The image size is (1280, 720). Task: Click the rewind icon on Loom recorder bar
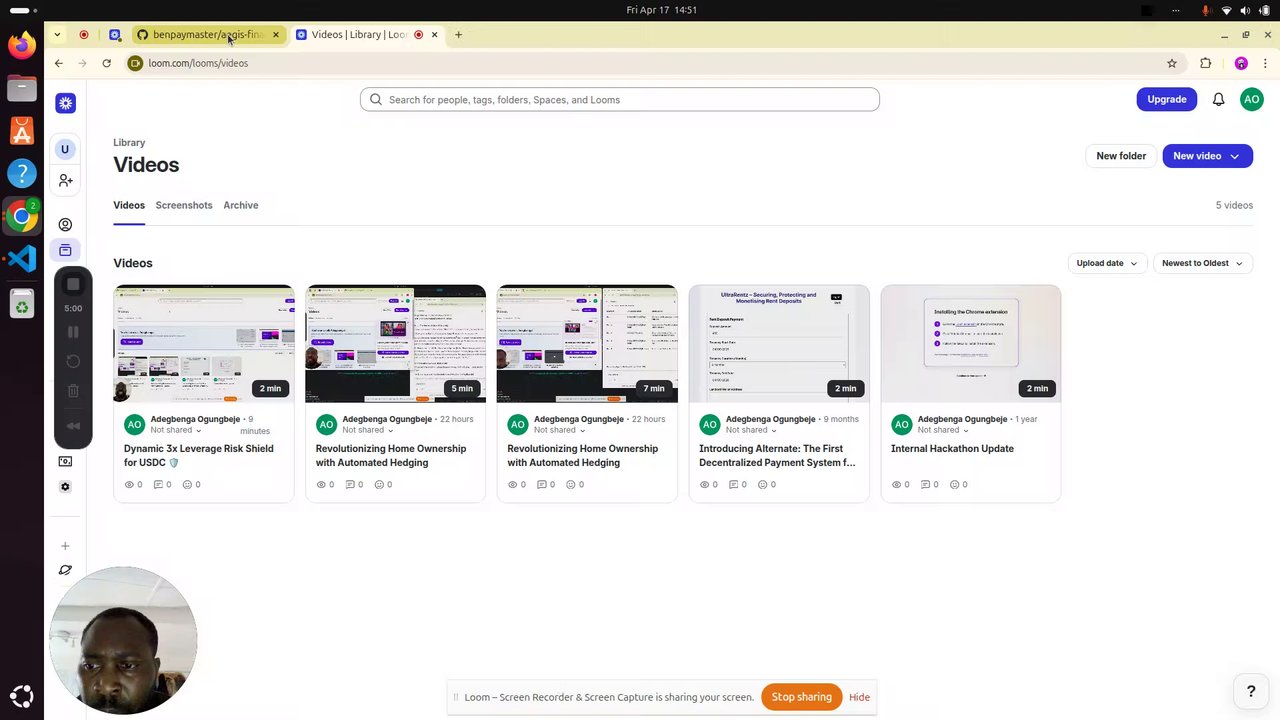point(73,426)
